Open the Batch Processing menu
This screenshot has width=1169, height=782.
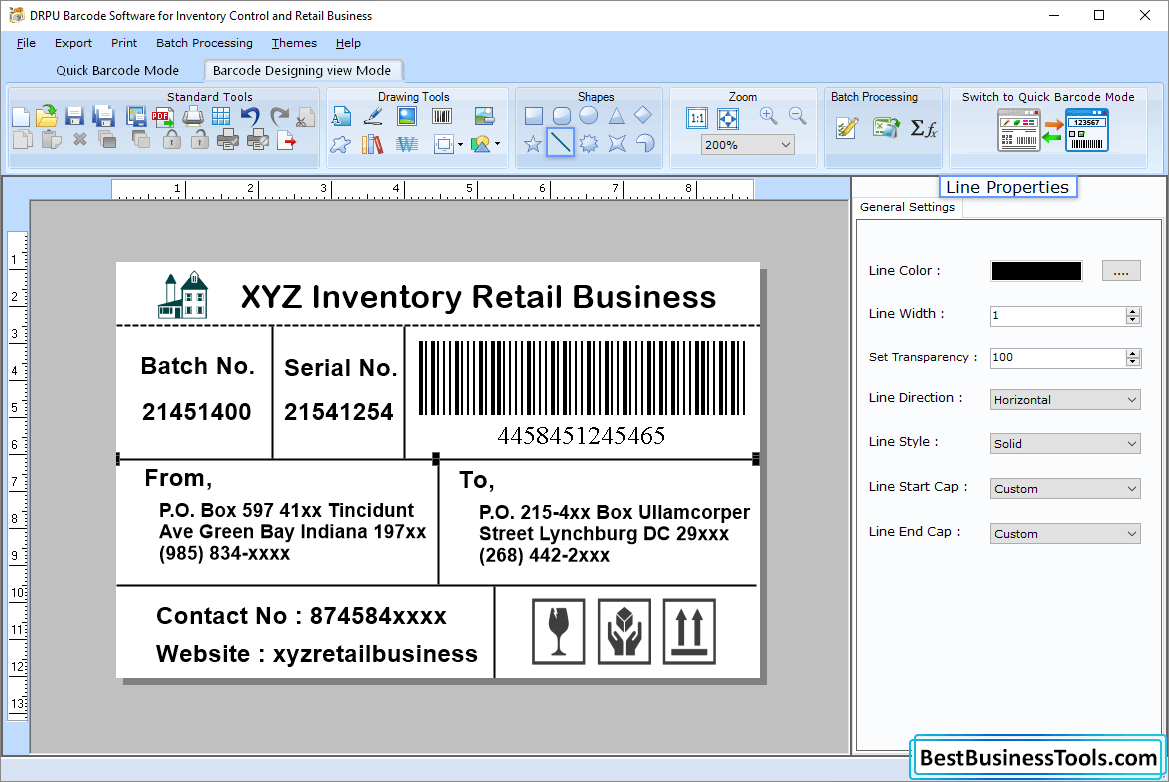pyautogui.click(x=204, y=43)
